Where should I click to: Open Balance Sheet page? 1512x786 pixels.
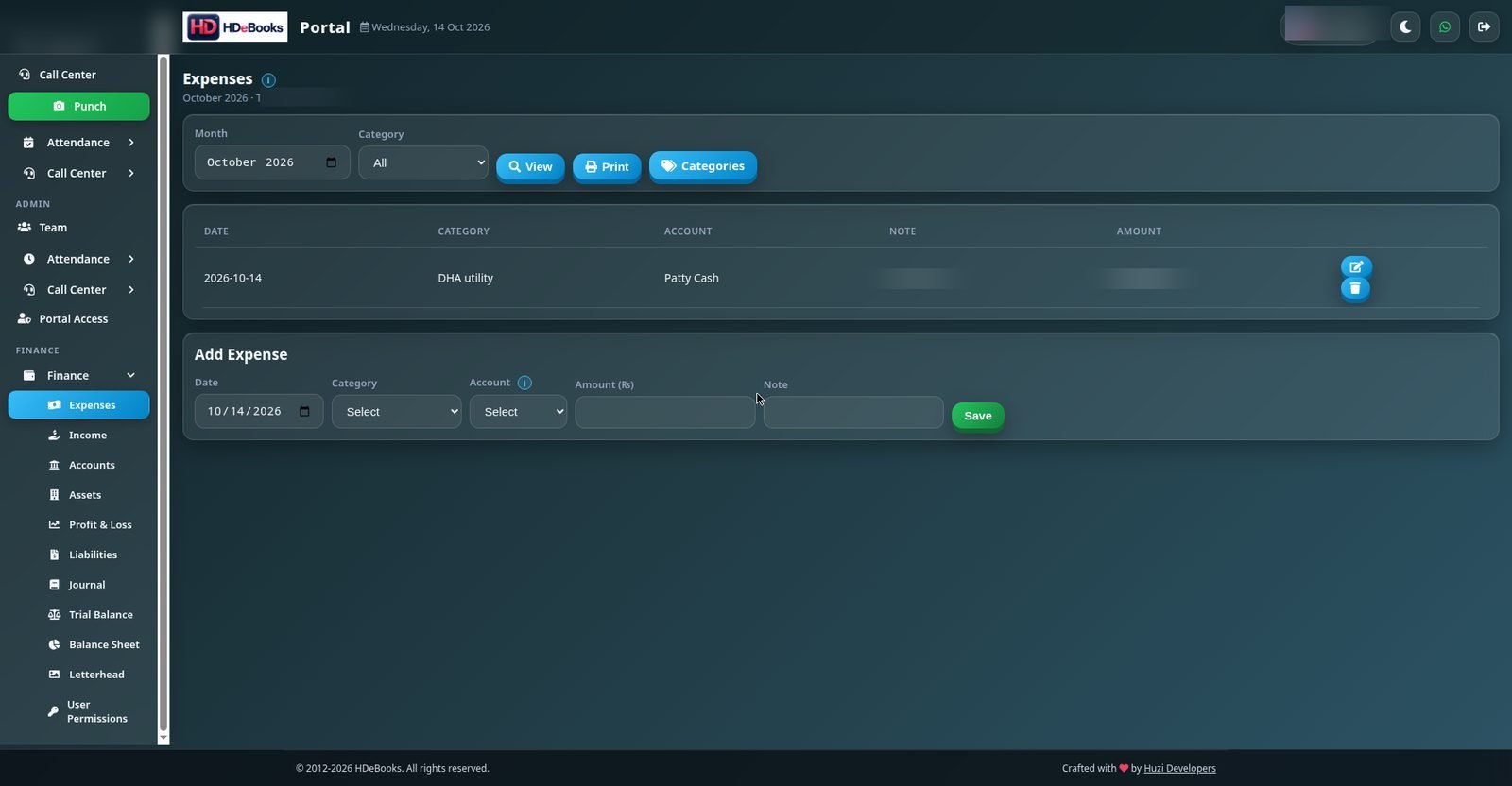[x=104, y=645]
